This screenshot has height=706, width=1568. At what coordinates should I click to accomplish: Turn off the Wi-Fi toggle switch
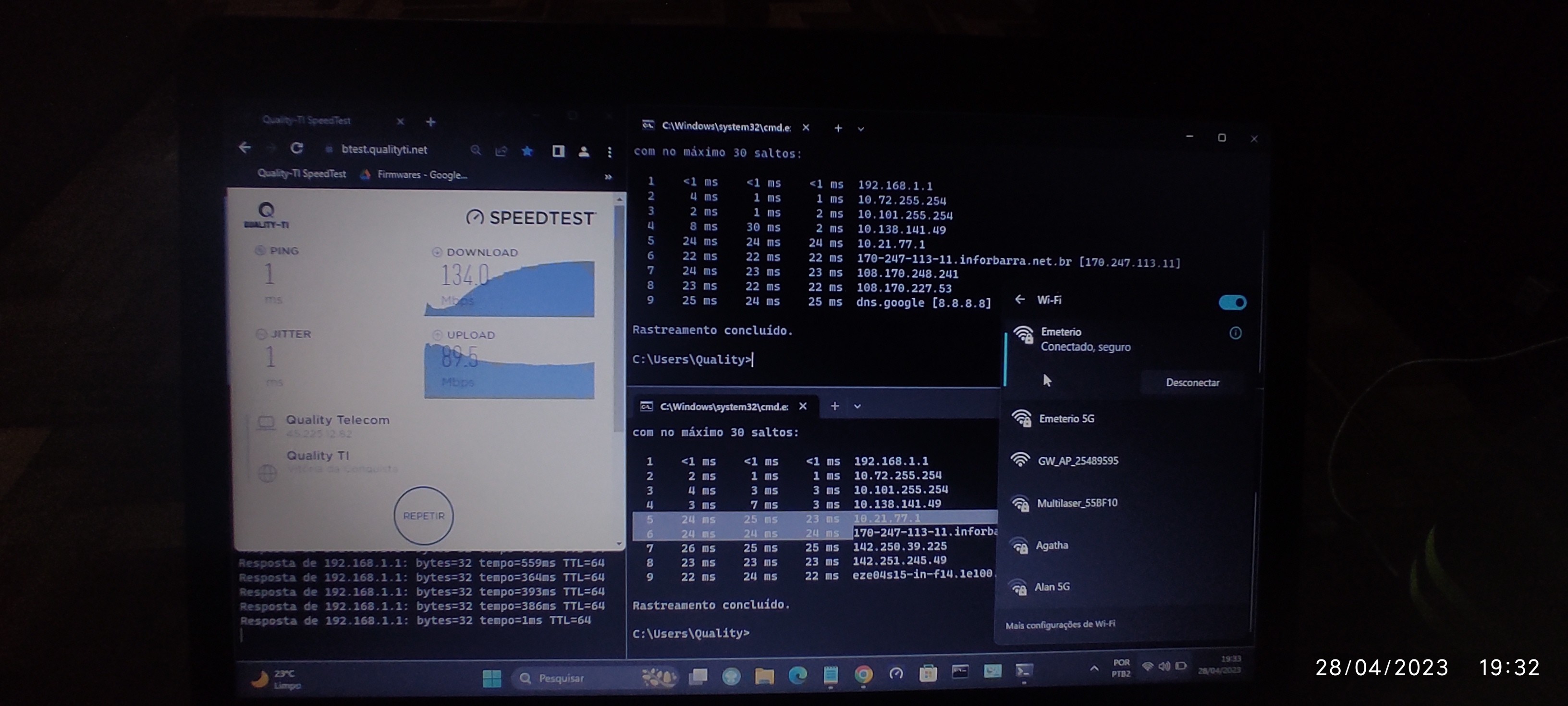pos(1232,303)
